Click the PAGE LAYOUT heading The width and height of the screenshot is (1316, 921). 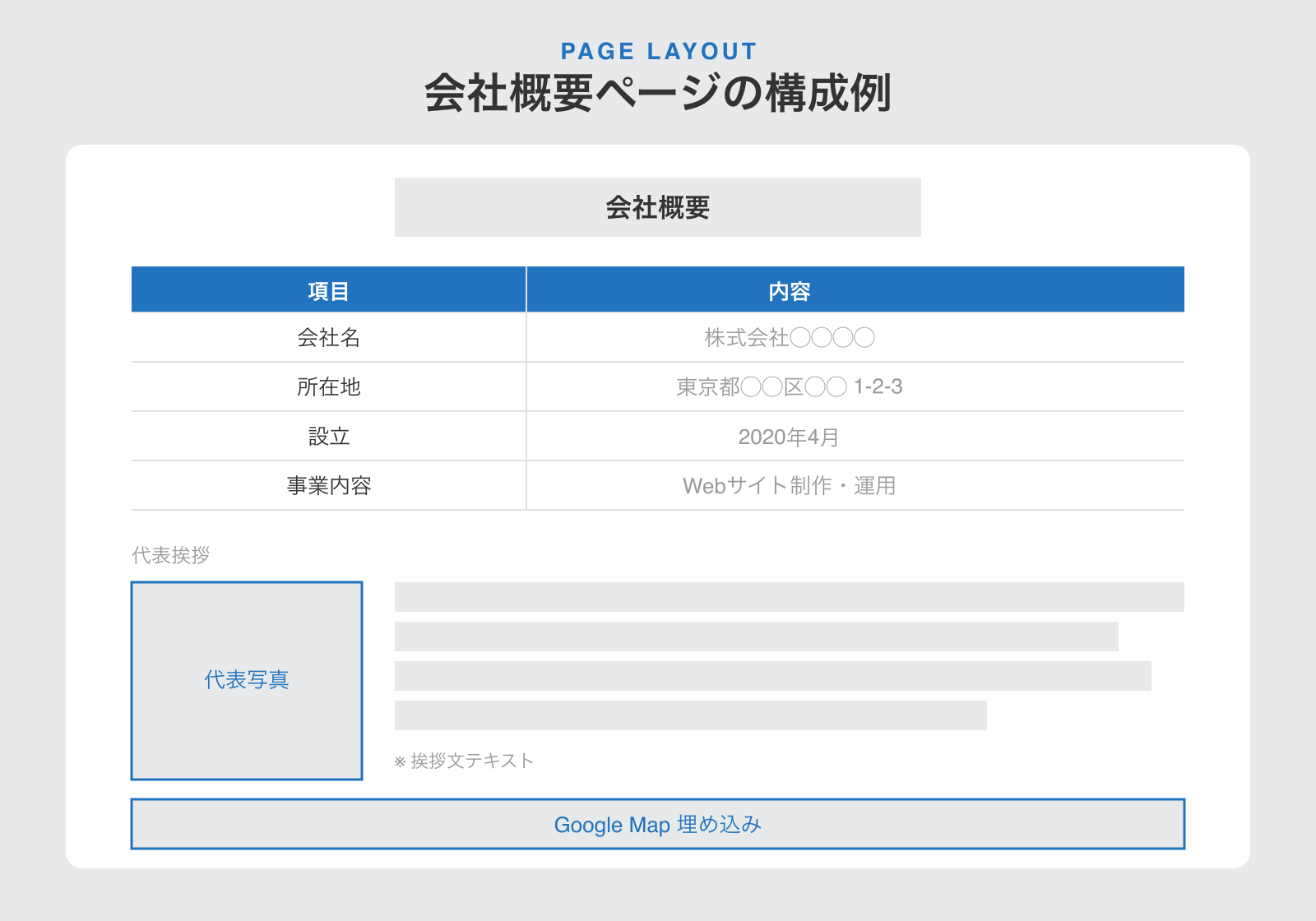click(658, 50)
